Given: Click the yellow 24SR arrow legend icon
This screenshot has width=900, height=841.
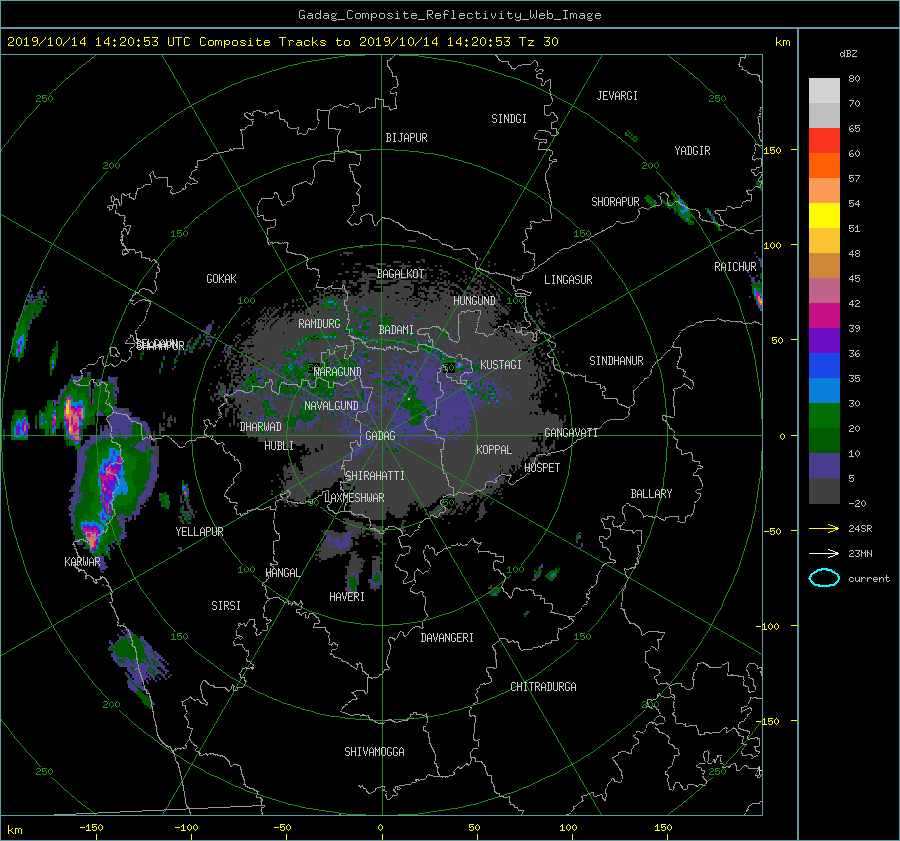Looking at the screenshot, I should pyautogui.click(x=824, y=528).
